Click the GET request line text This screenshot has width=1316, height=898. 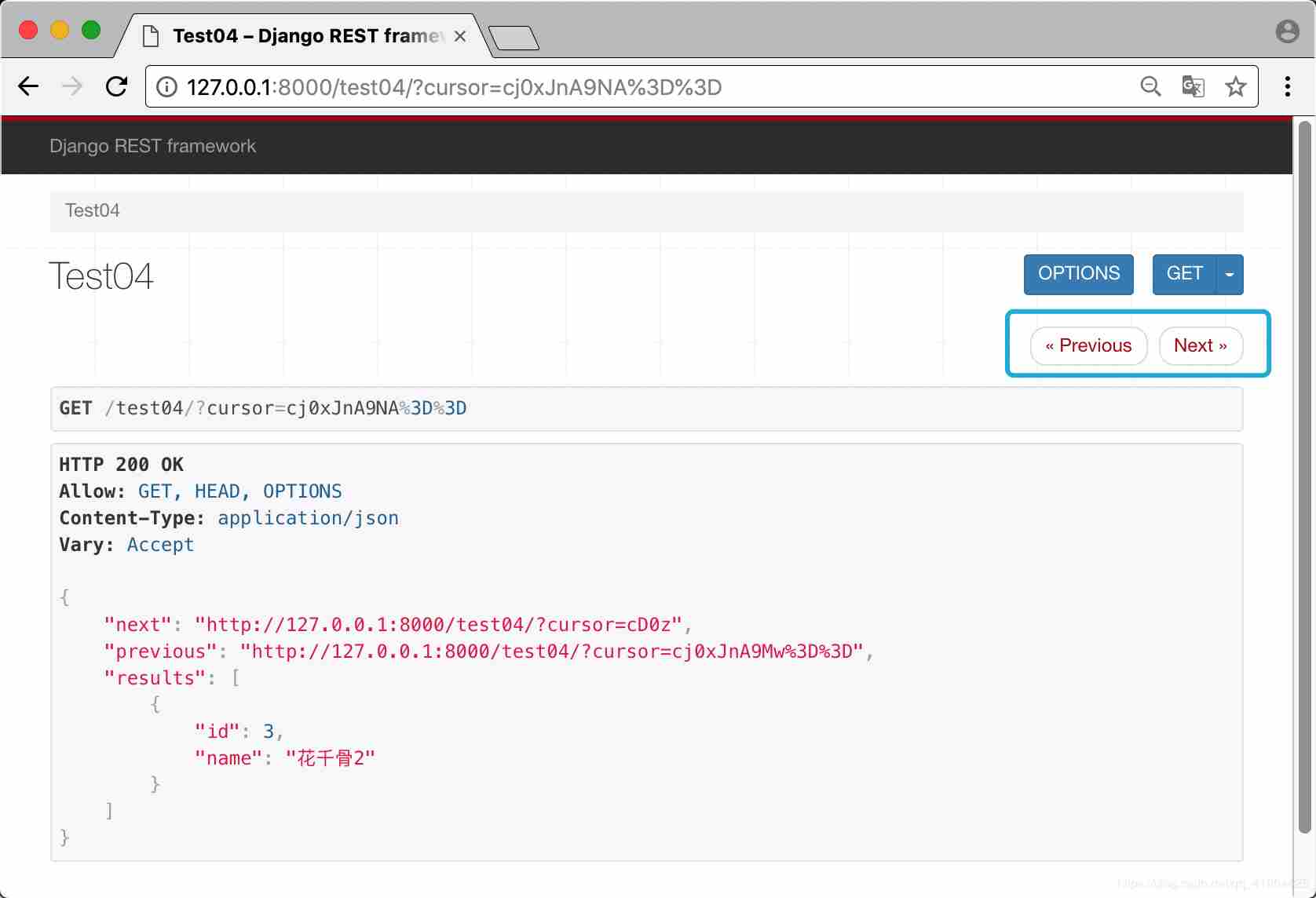pyautogui.click(x=263, y=408)
